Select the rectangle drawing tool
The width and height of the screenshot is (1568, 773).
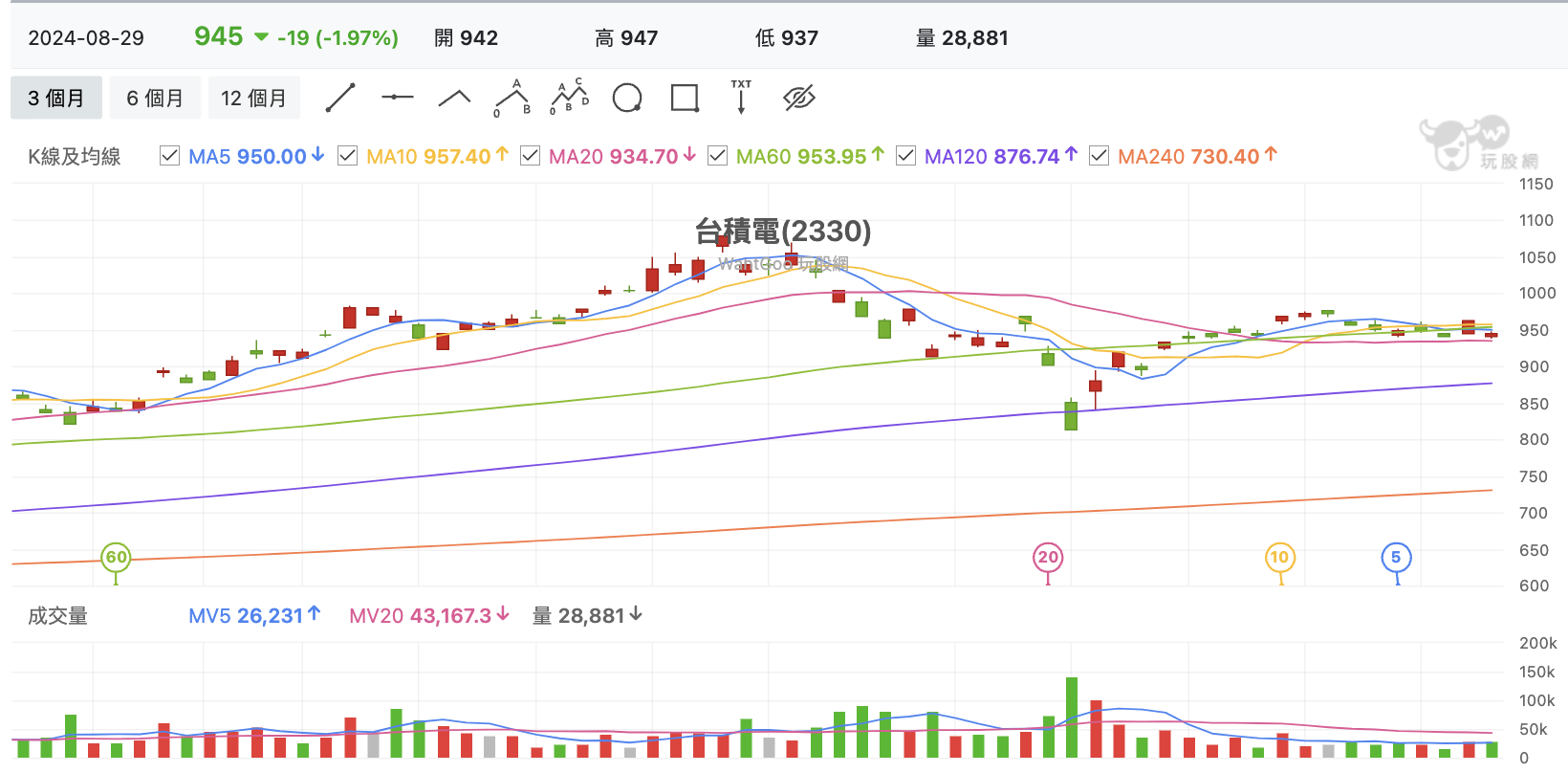(685, 98)
